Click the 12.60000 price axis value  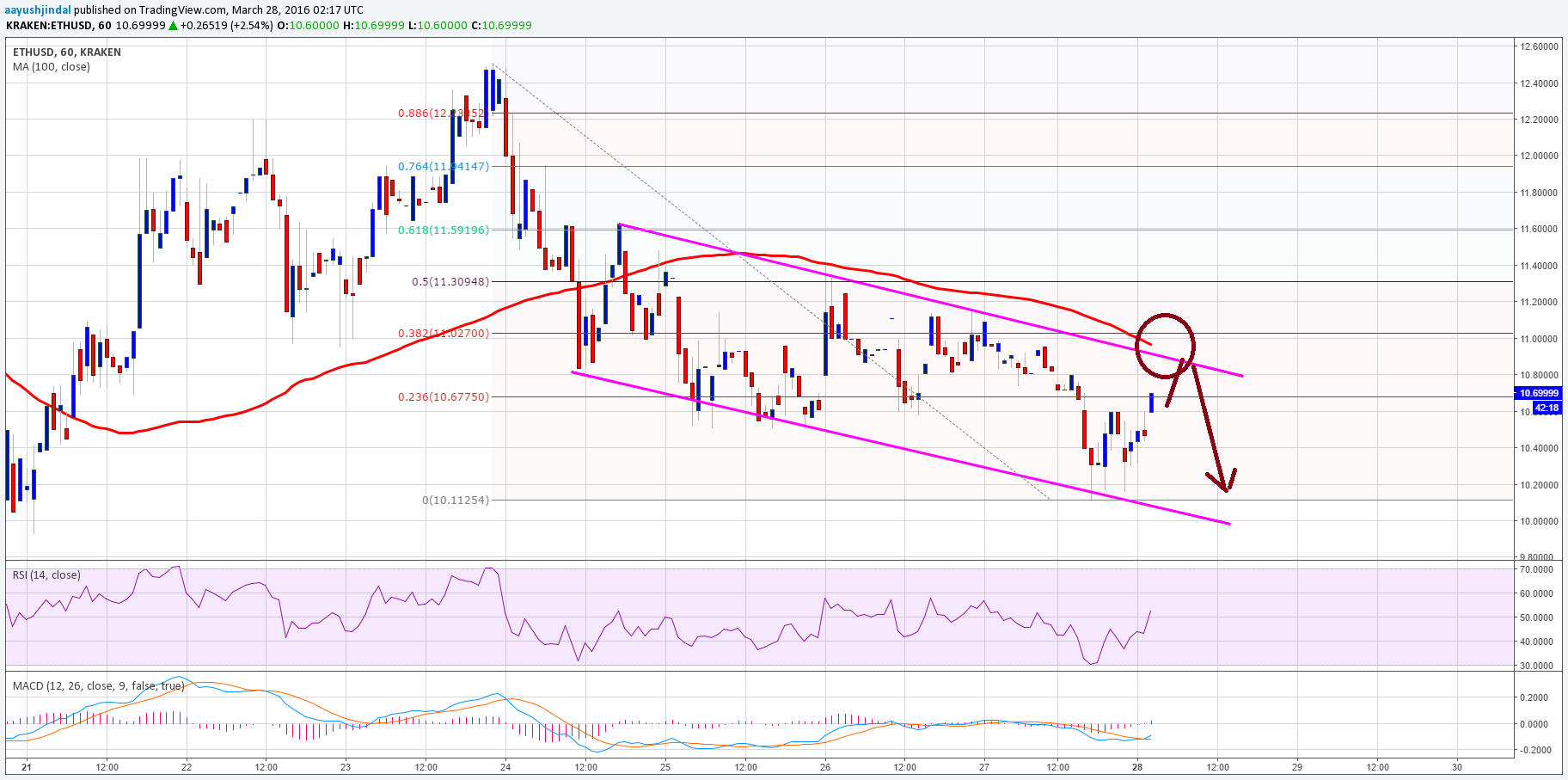[x=1539, y=46]
